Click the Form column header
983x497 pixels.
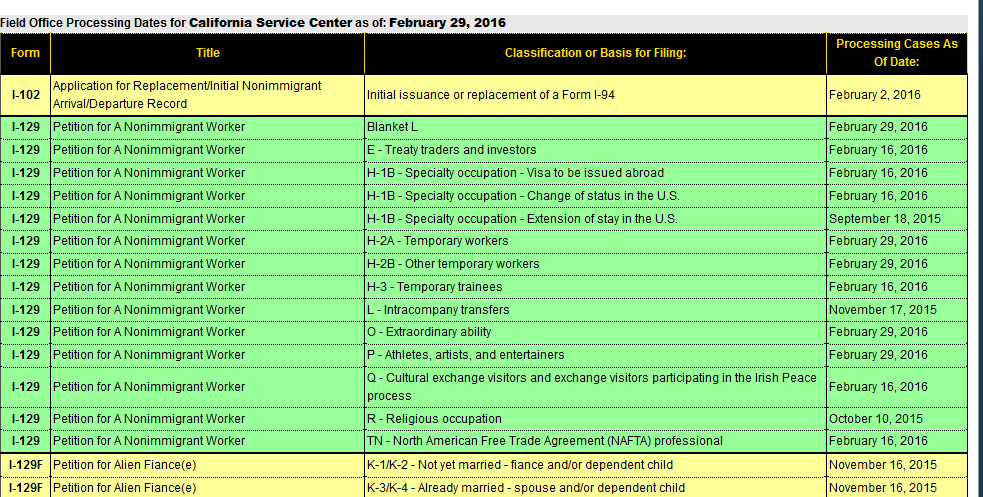(x=25, y=53)
